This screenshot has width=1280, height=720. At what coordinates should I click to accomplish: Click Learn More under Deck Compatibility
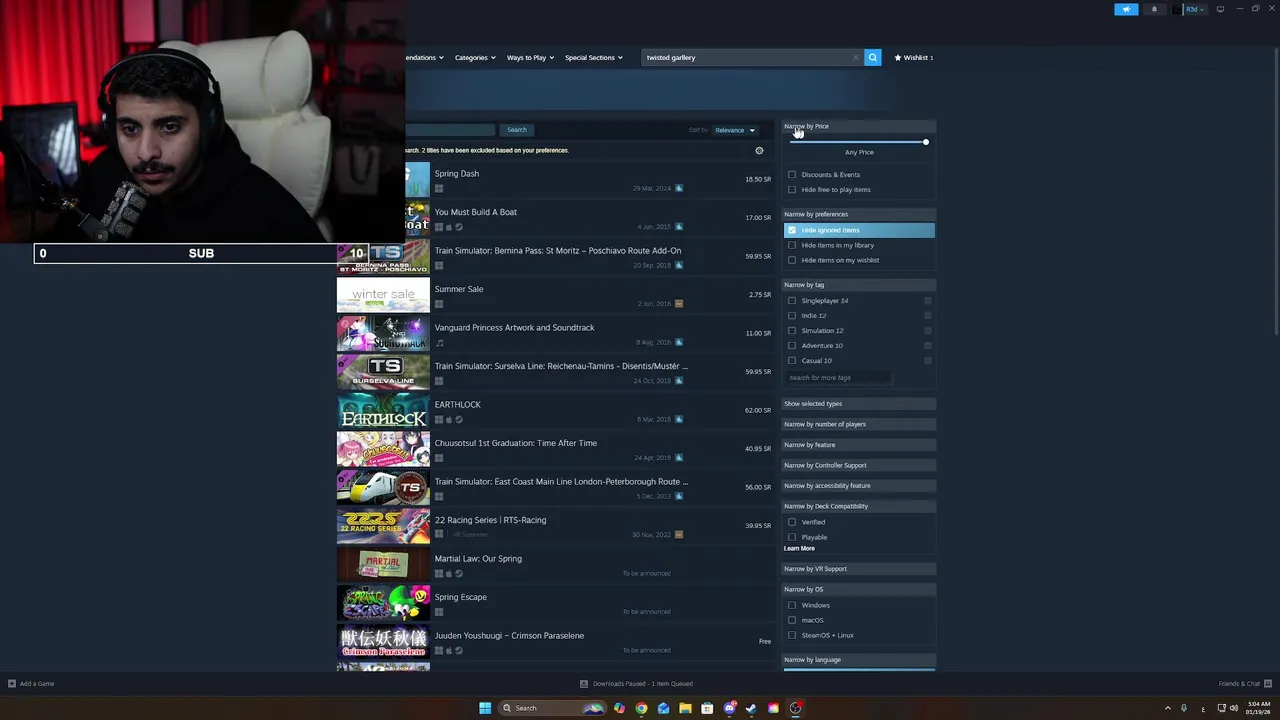pos(799,549)
